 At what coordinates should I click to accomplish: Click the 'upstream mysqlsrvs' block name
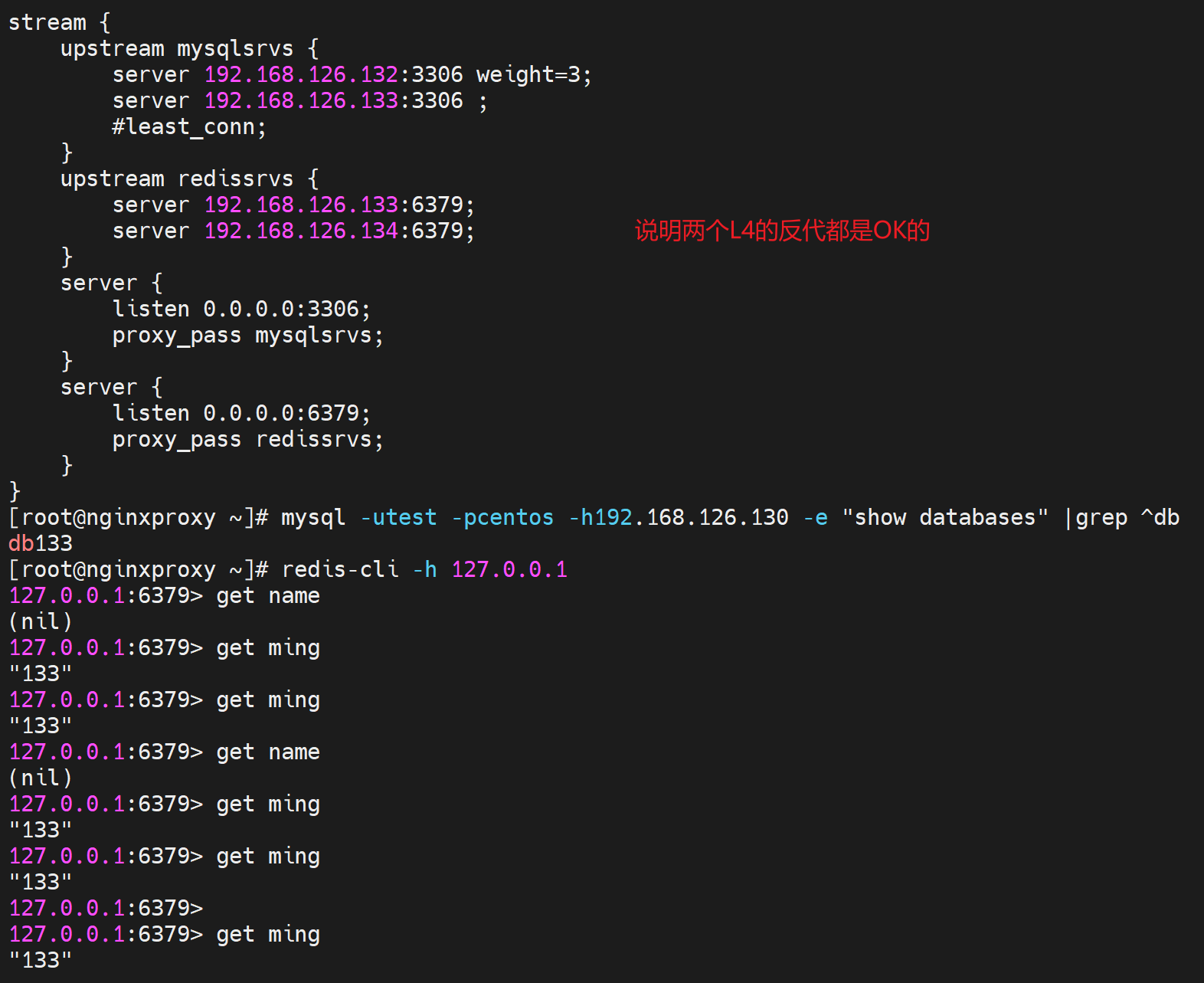pos(234,49)
